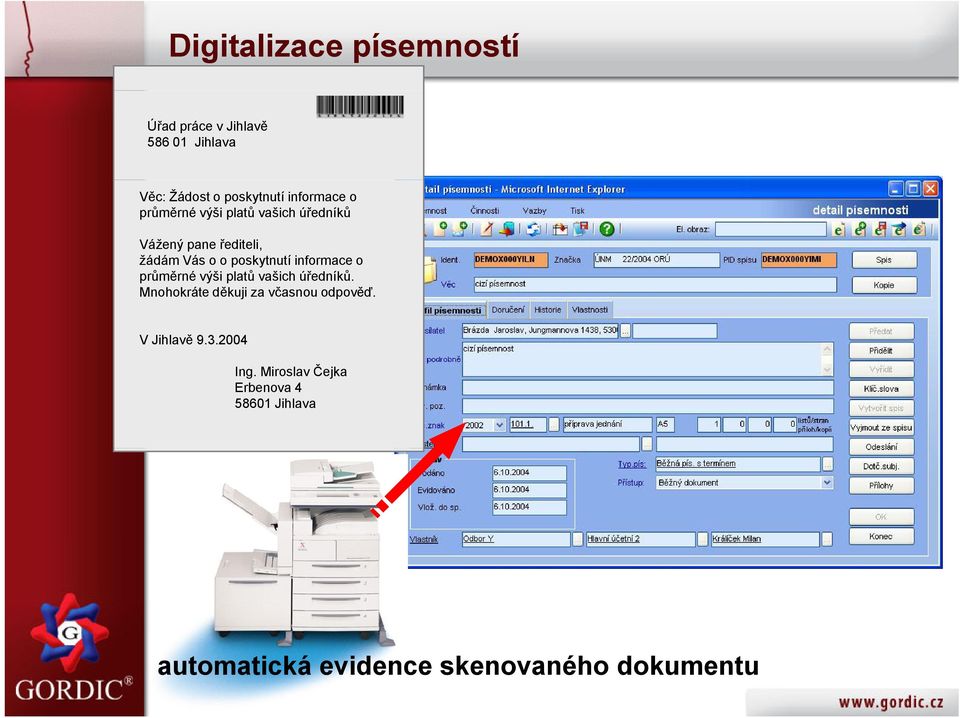Open the Činnosti menu

(x=485, y=211)
